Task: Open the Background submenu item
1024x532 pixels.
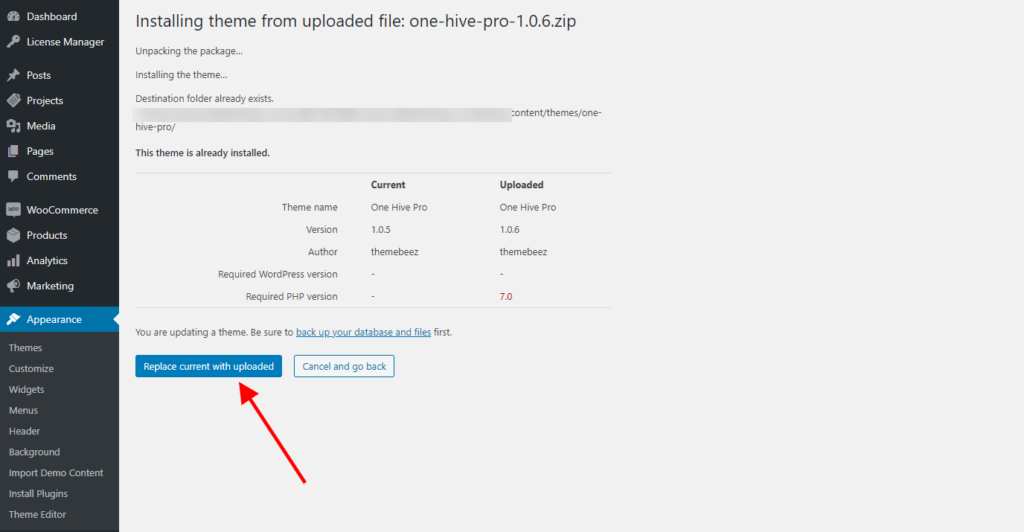Action: pyautogui.click(x=35, y=452)
